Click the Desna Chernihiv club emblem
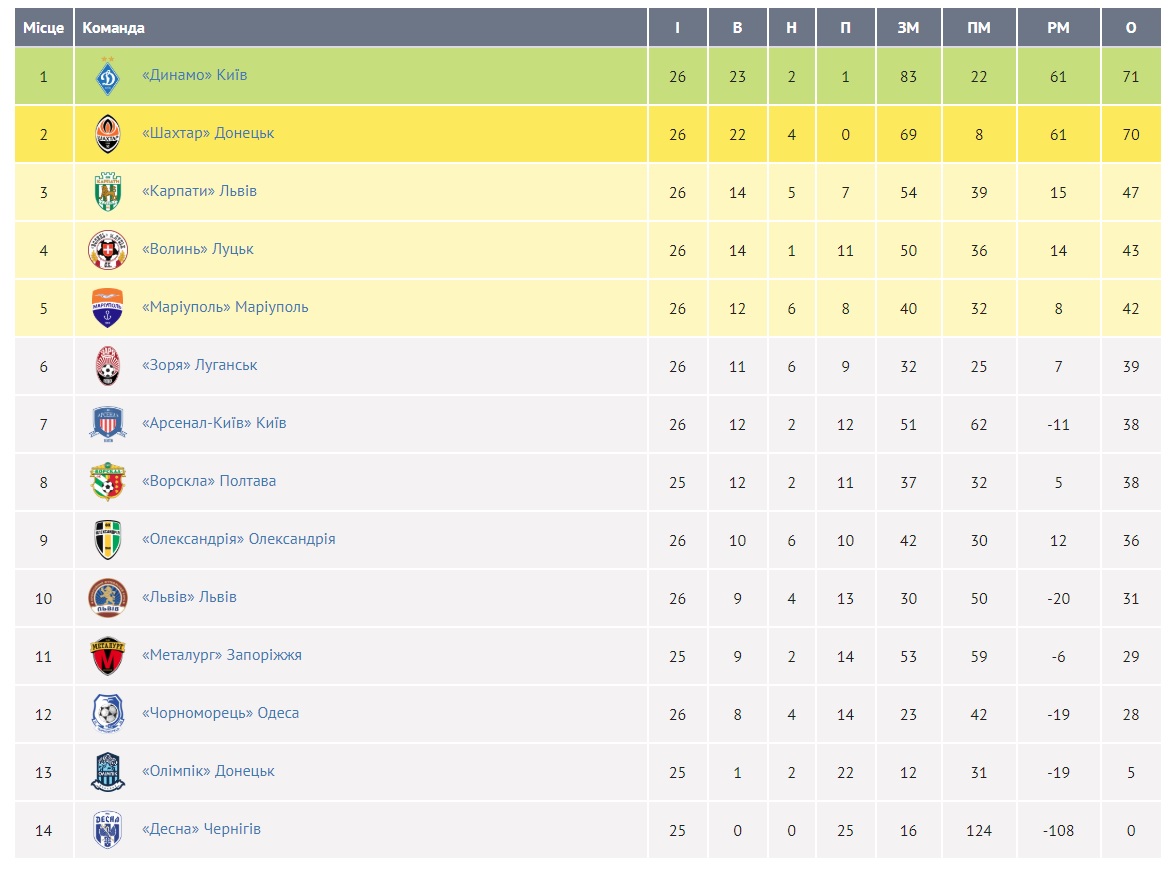 coord(108,830)
